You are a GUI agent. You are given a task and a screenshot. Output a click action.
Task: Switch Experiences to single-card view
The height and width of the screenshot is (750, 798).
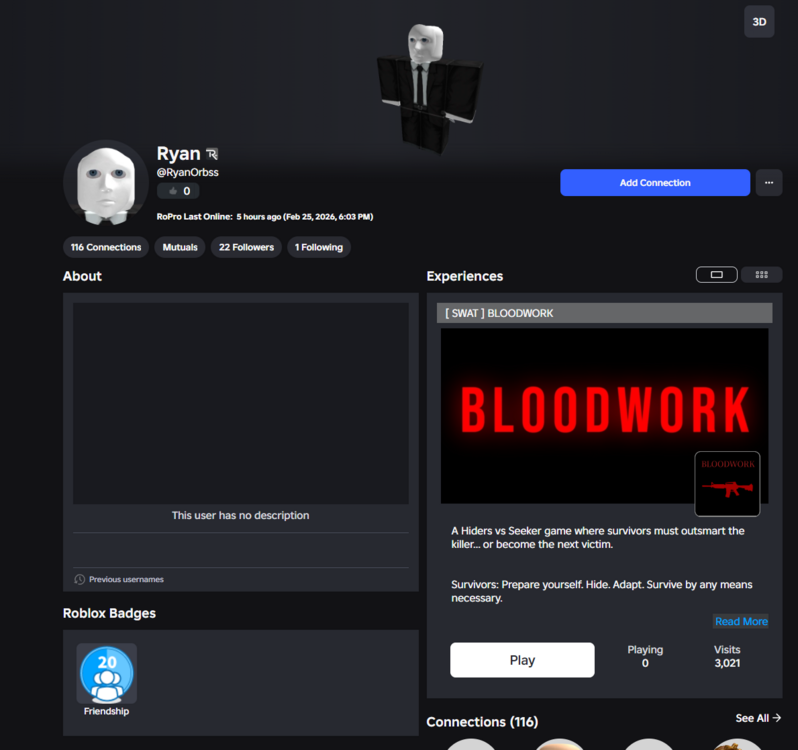[x=717, y=275]
